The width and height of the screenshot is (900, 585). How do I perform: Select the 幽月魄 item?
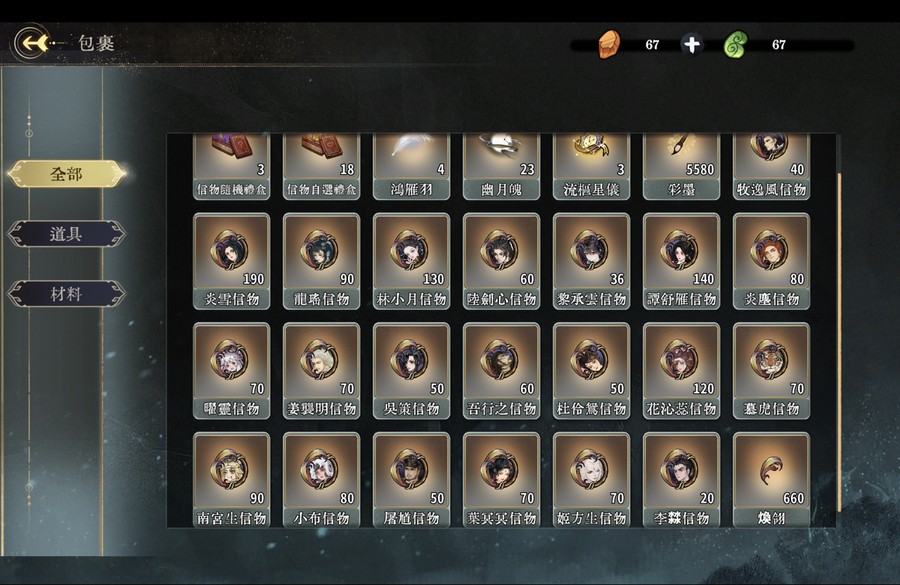coord(502,167)
